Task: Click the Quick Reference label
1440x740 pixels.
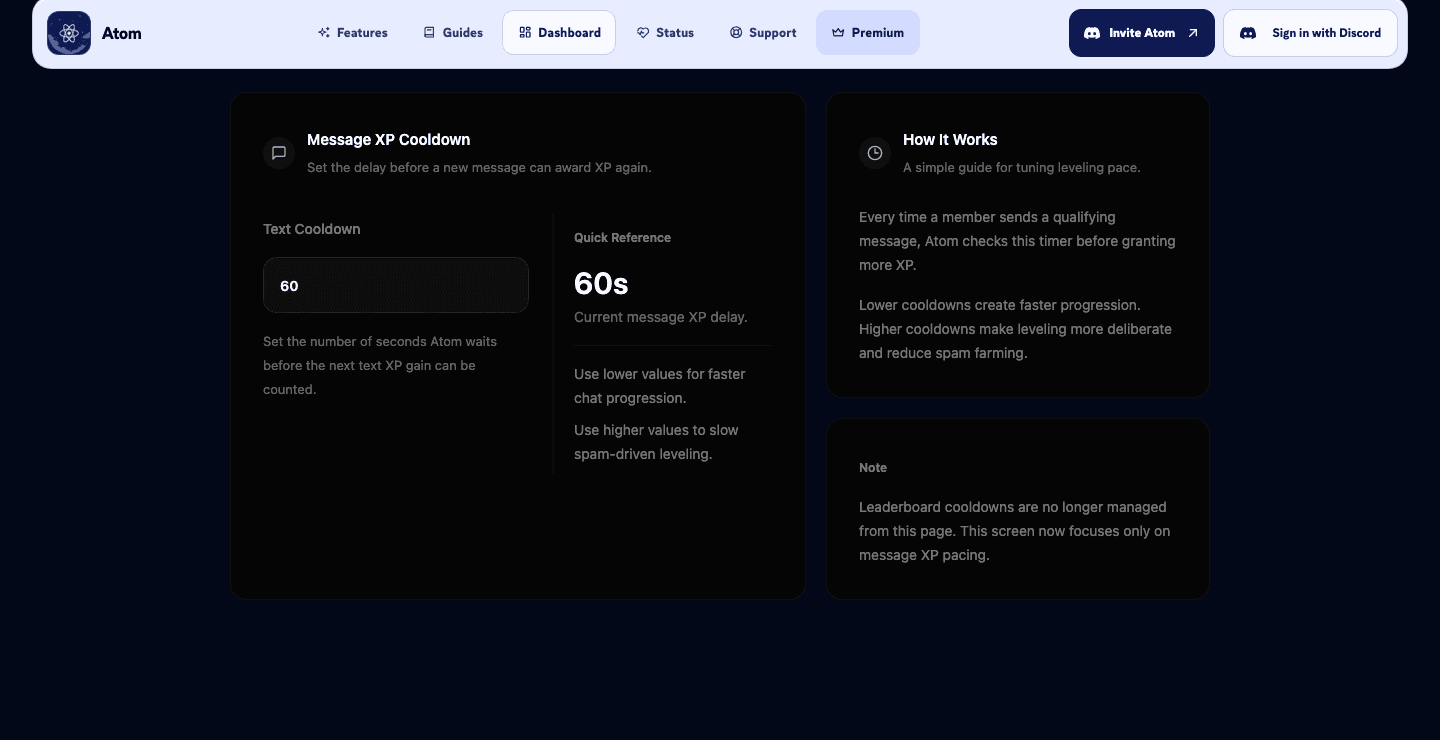Action: (622, 238)
